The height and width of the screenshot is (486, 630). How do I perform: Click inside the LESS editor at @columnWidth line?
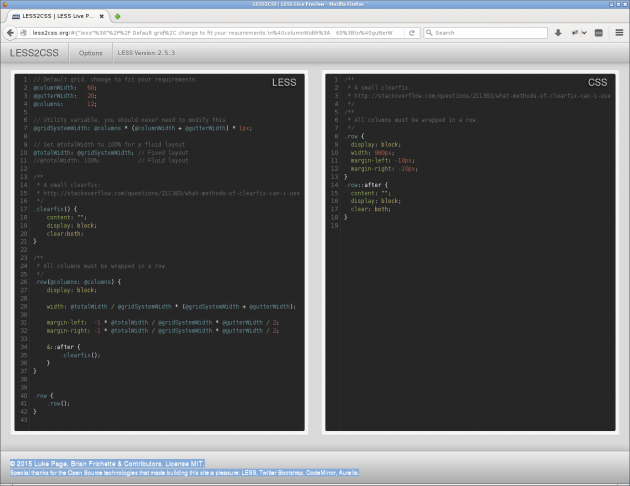click(65, 88)
